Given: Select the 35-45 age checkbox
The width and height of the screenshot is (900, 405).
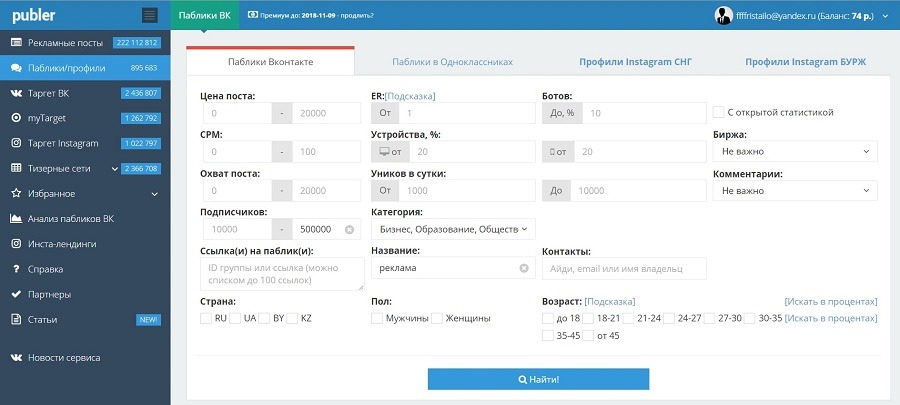Looking at the screenshot, I should coord(548,336).
